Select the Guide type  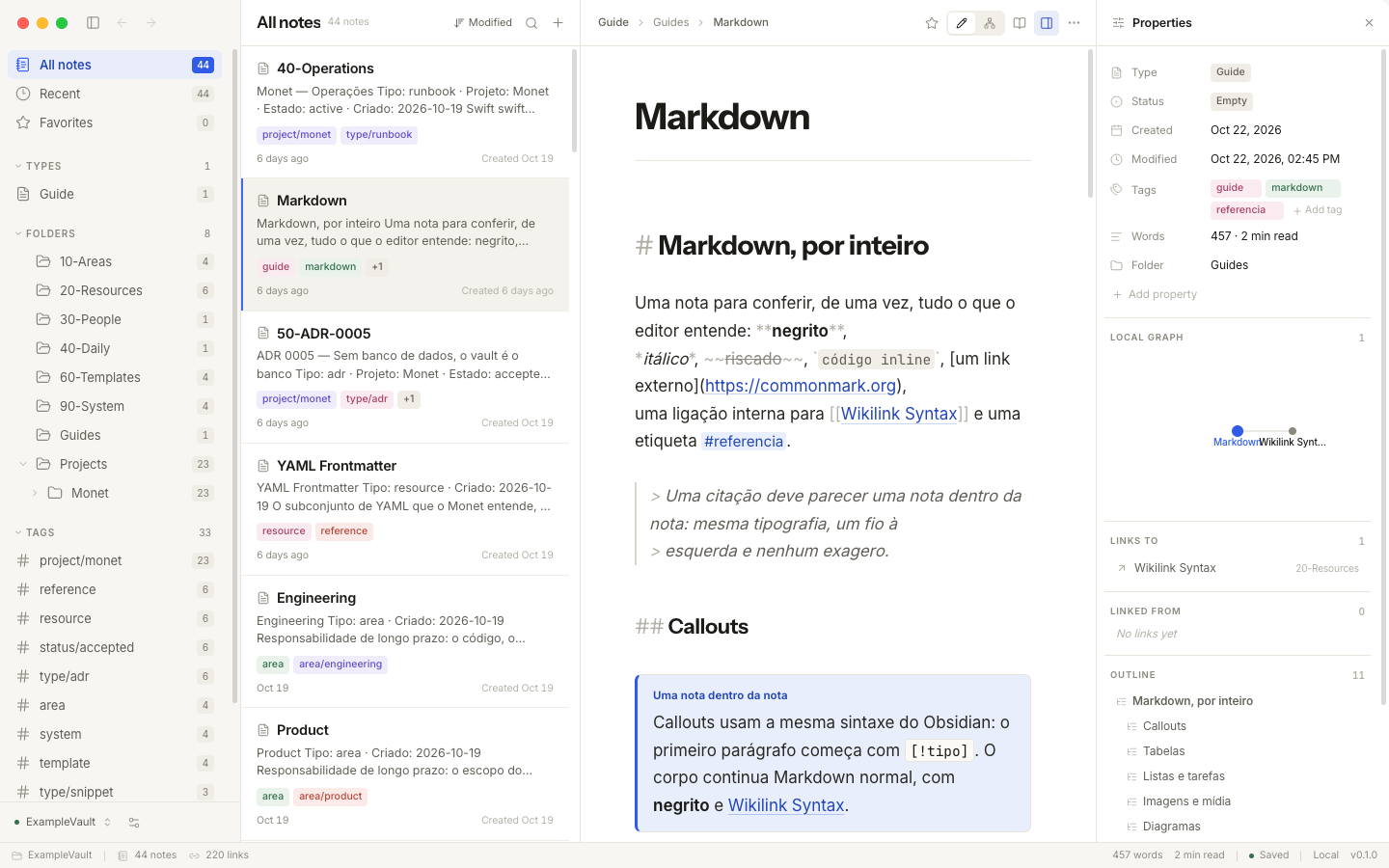coord(115,194)
